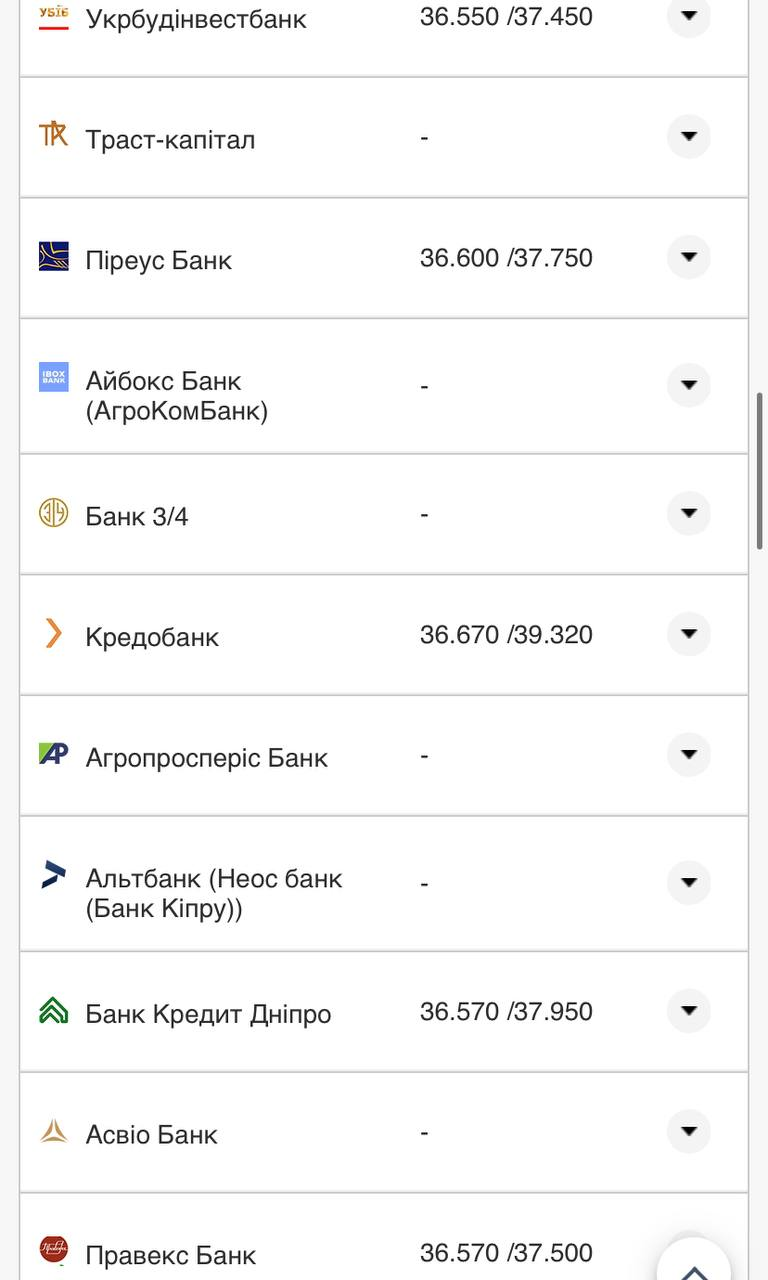Click the Банк 3/4 logo icon
The image size is (768, 1280).
coord(53,514)
